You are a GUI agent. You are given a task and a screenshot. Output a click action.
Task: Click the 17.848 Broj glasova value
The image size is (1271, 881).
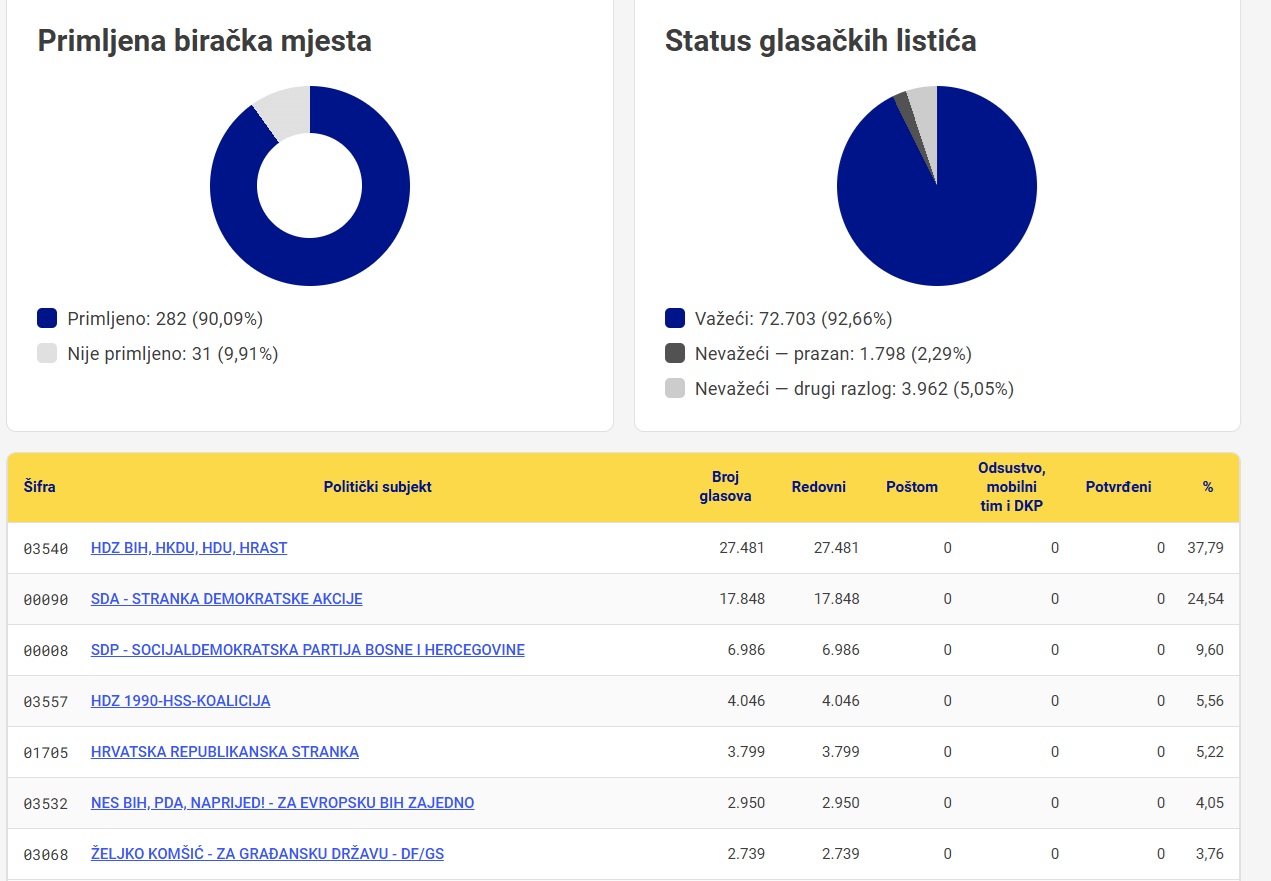742,599
